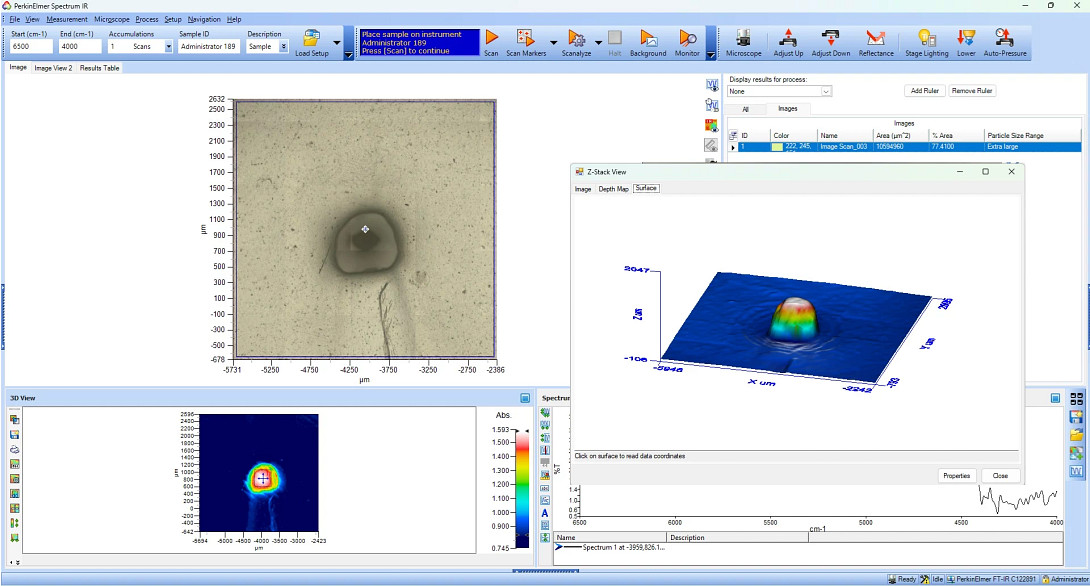The width and height of the screenshot is (1090, 586).
Task: Click the Auto-Pressure icon
Action: click(x=1004, y=38)
